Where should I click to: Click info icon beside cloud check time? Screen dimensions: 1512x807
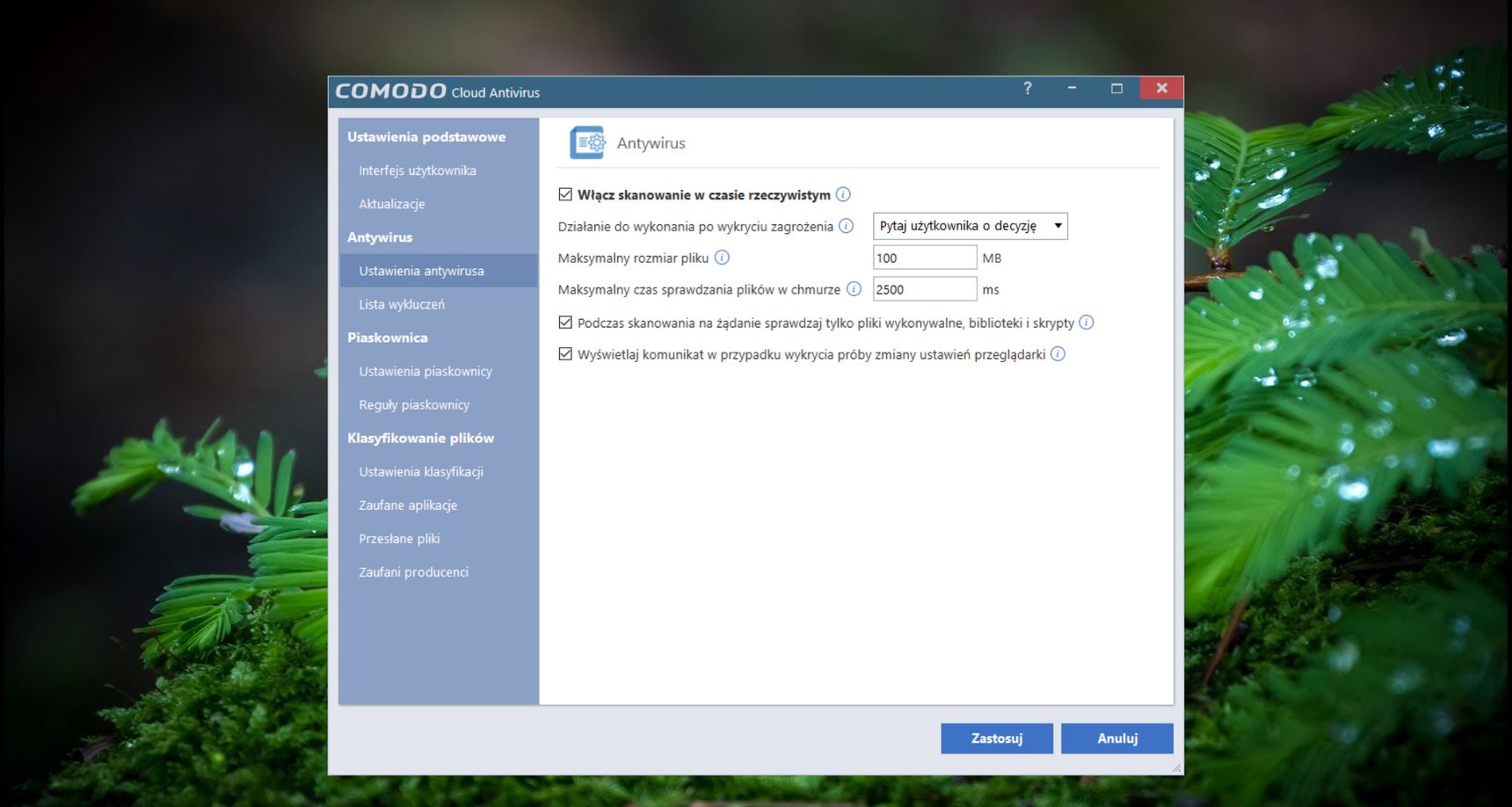pos(854,289)
